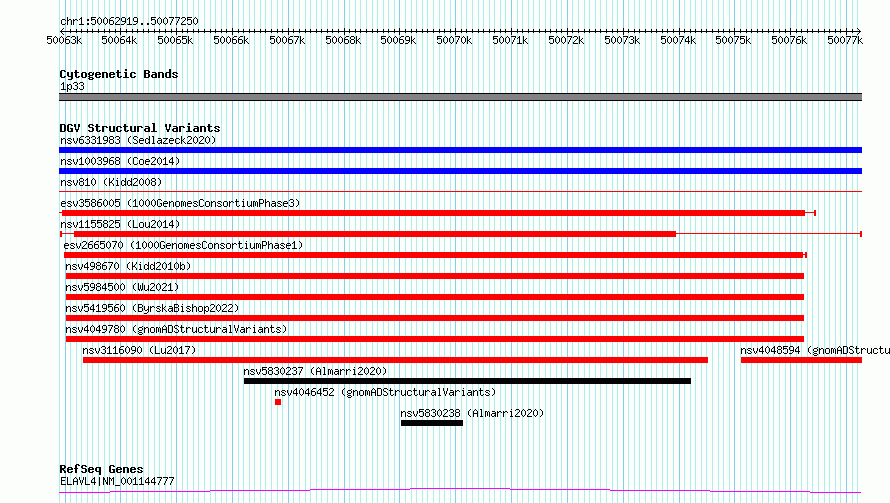Open esv3586005 (1000GenomesConsortiumPhase3) label

pyautogui.click(x=180, y=203)
